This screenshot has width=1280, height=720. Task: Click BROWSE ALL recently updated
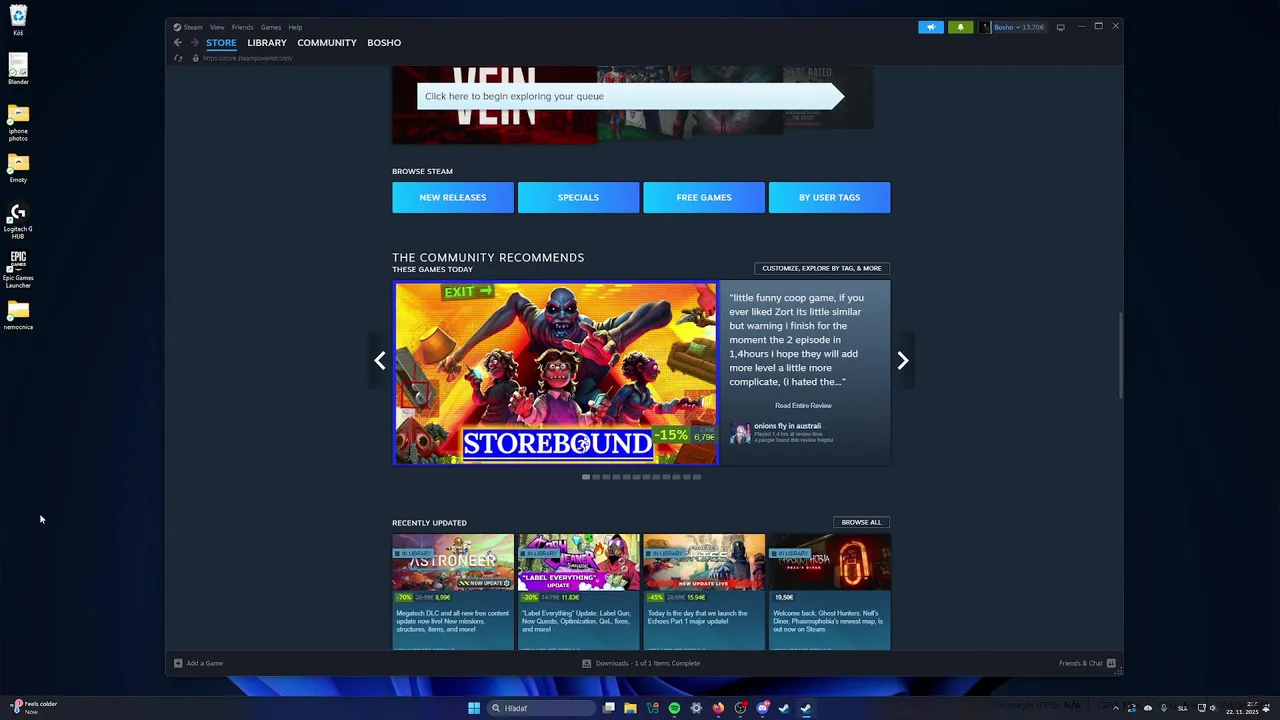tap(861, 522)
